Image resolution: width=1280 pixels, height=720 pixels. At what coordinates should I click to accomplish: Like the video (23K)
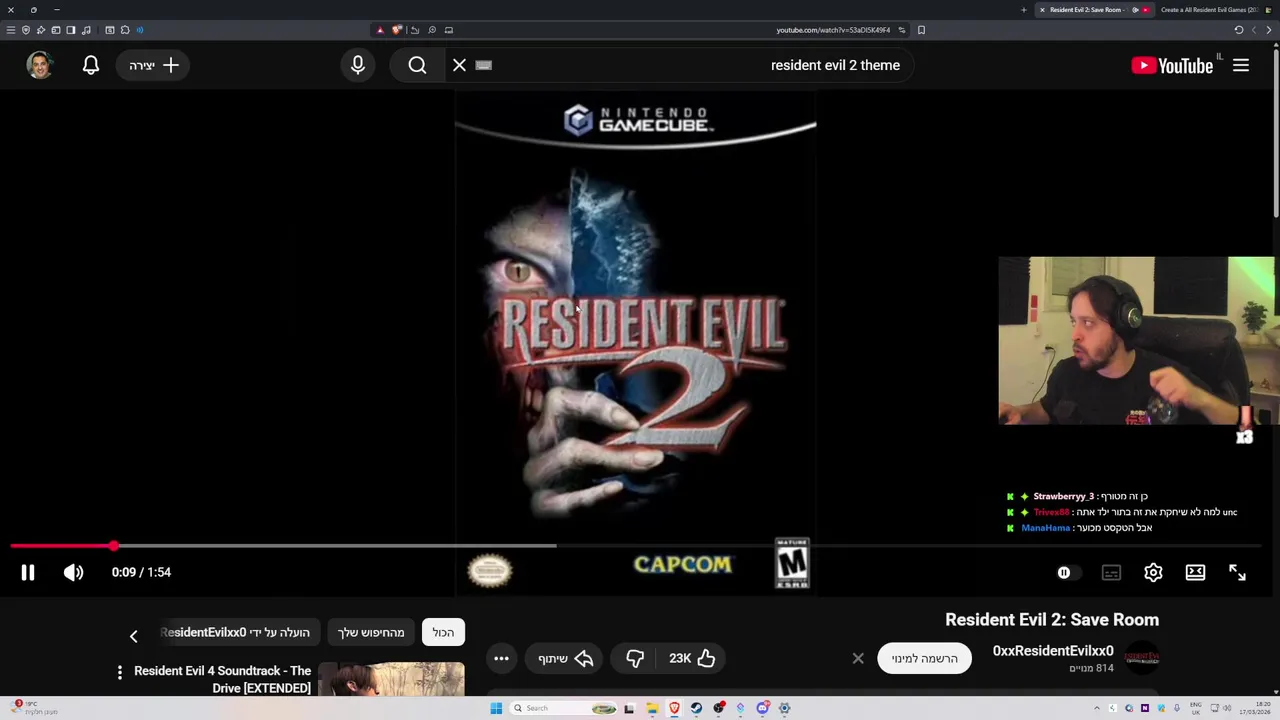coord(692,658)
